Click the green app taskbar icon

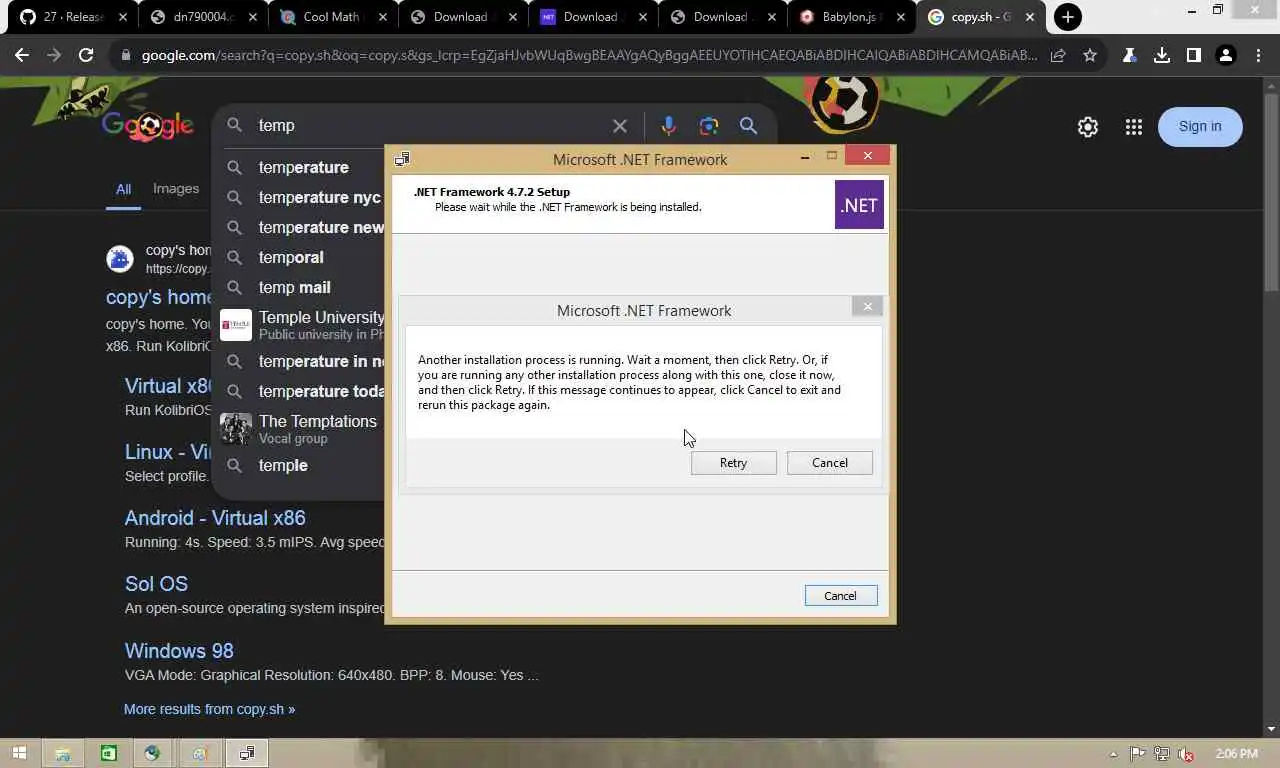tap(108, 753)
